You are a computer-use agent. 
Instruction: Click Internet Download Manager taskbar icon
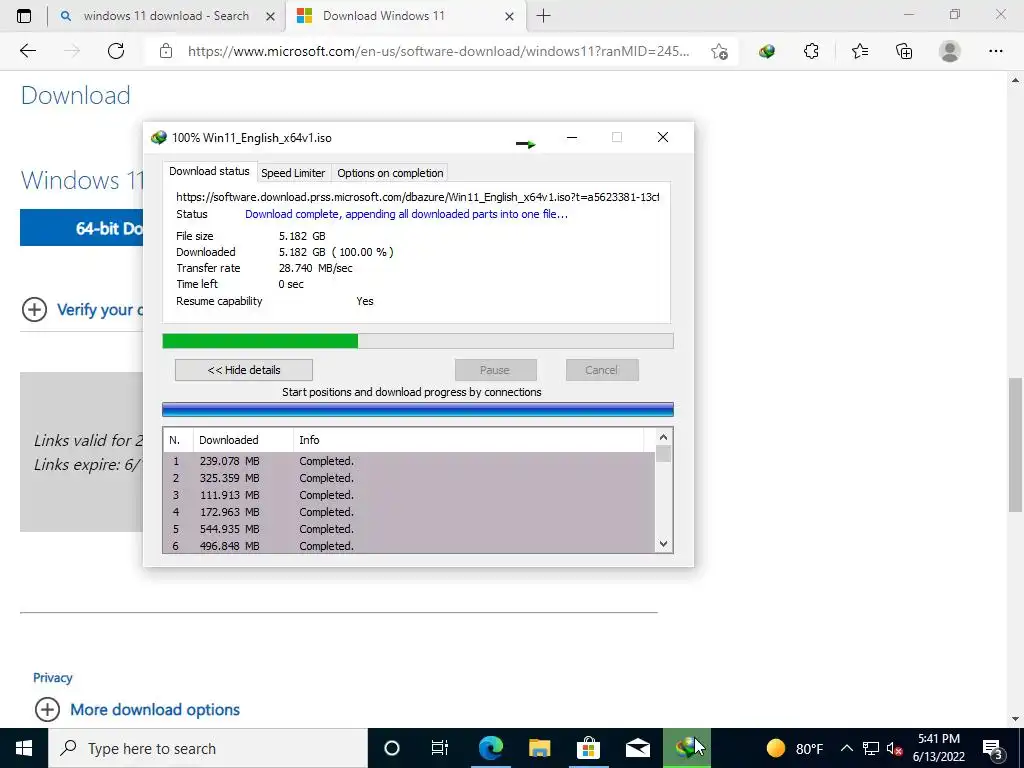(x=686, y=748)
